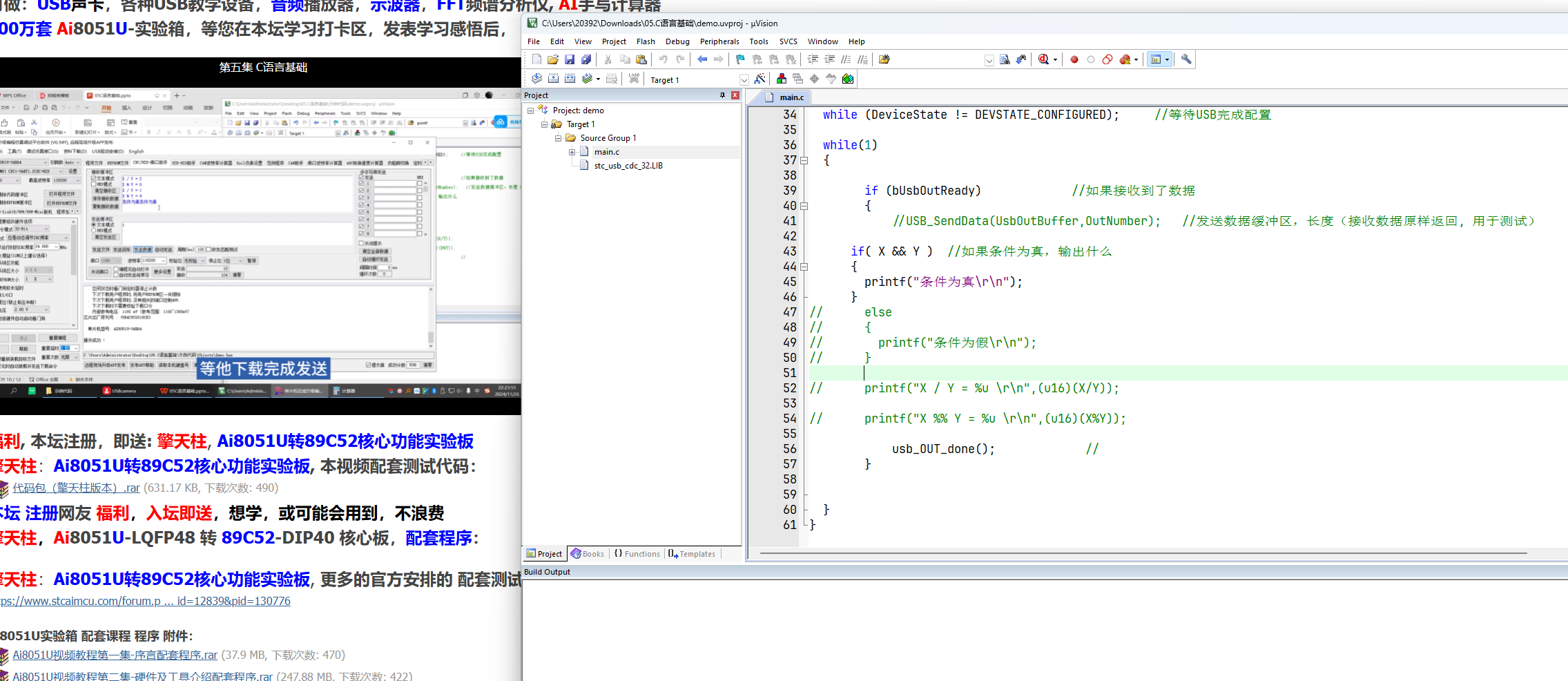1568x681 pixels.
Task: Create a new file in µVision
Action: [x=536, y=59]
